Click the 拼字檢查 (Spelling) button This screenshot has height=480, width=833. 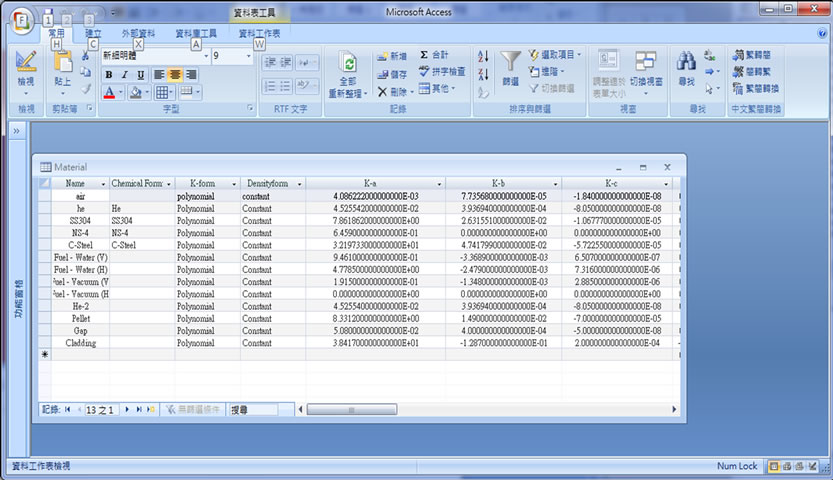click(x=441, y=72)
